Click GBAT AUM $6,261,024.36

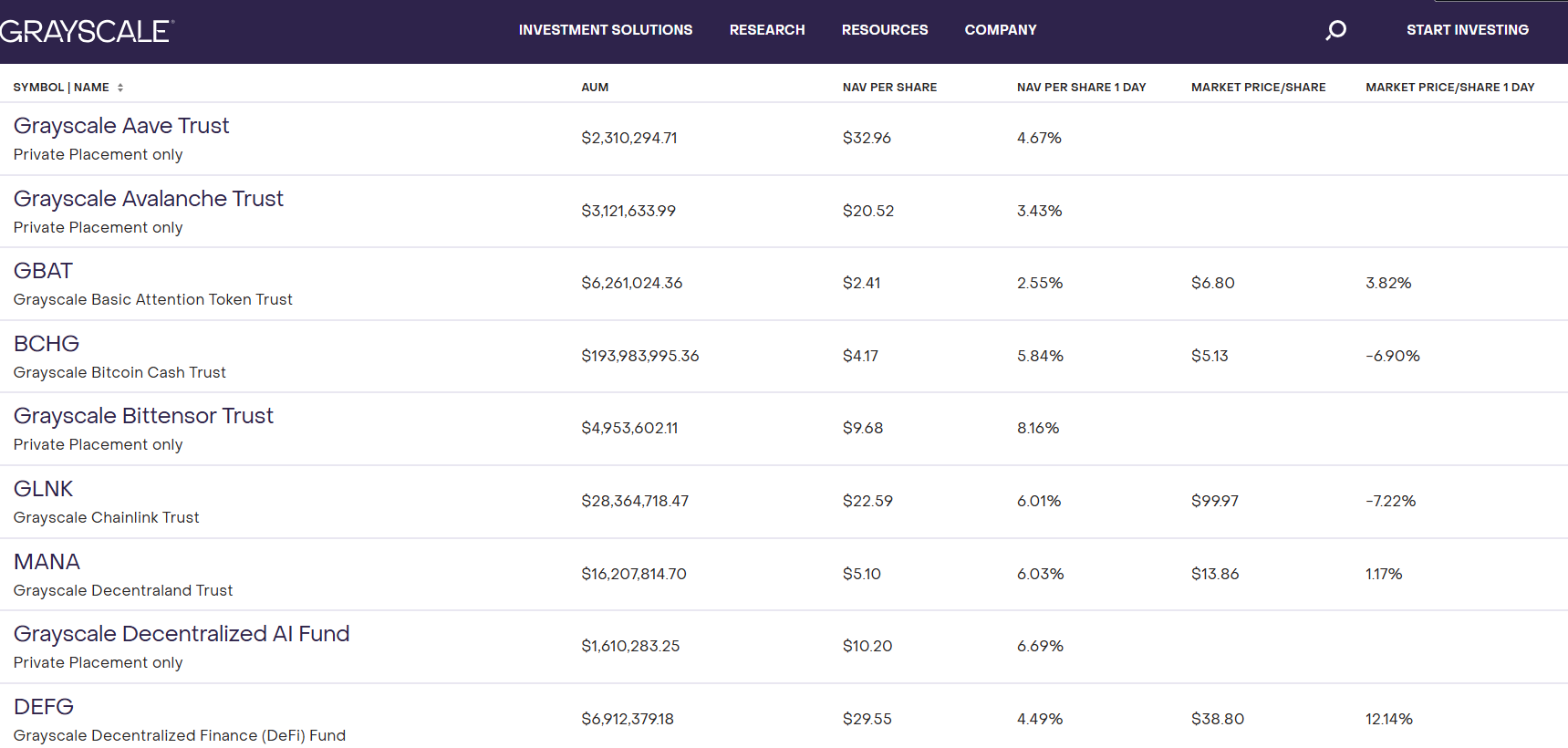[x=632, y=283]
